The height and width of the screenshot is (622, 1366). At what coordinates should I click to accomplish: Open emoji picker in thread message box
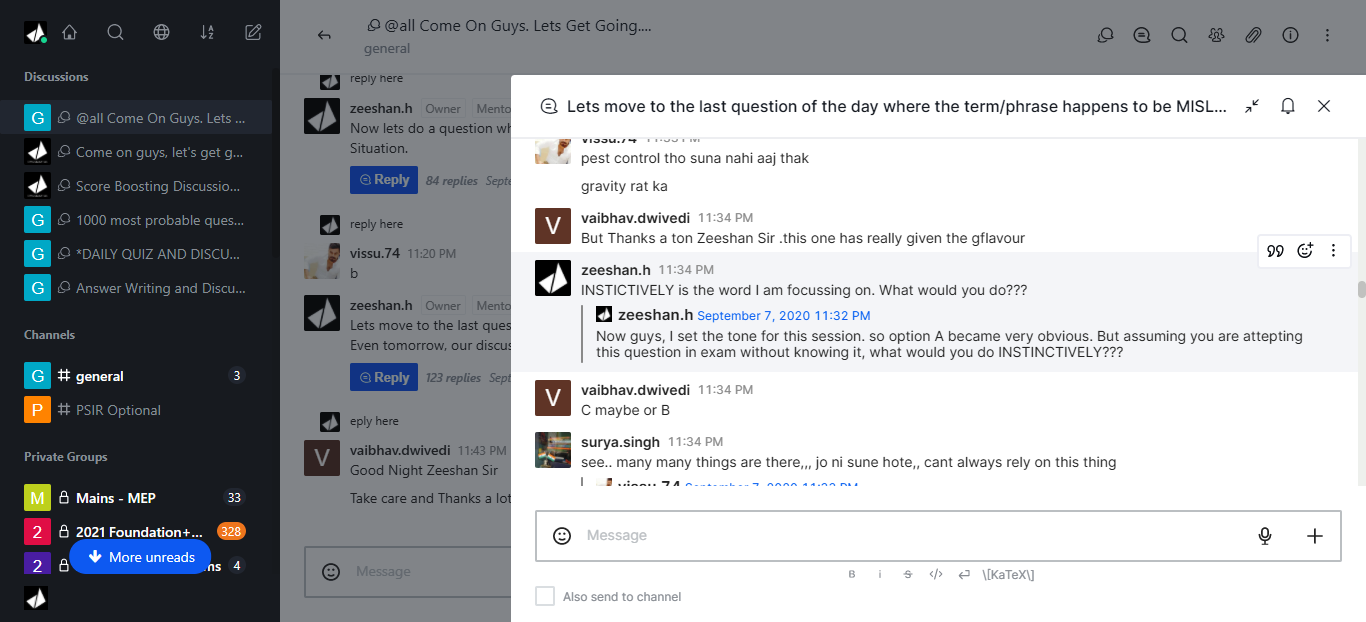tap(562, 536)
